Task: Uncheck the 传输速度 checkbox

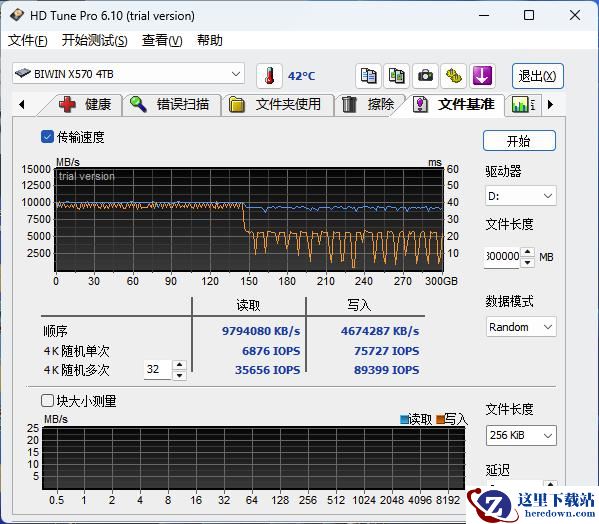Action: 47,137
